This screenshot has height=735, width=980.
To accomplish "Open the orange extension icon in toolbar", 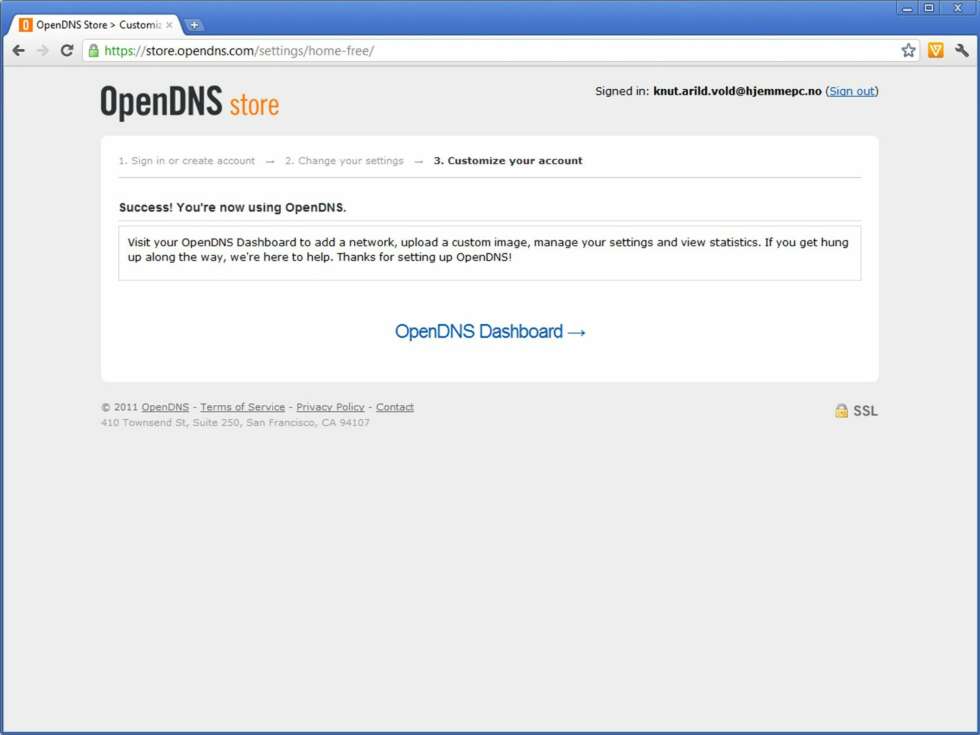I will click(x=936, y=51).
